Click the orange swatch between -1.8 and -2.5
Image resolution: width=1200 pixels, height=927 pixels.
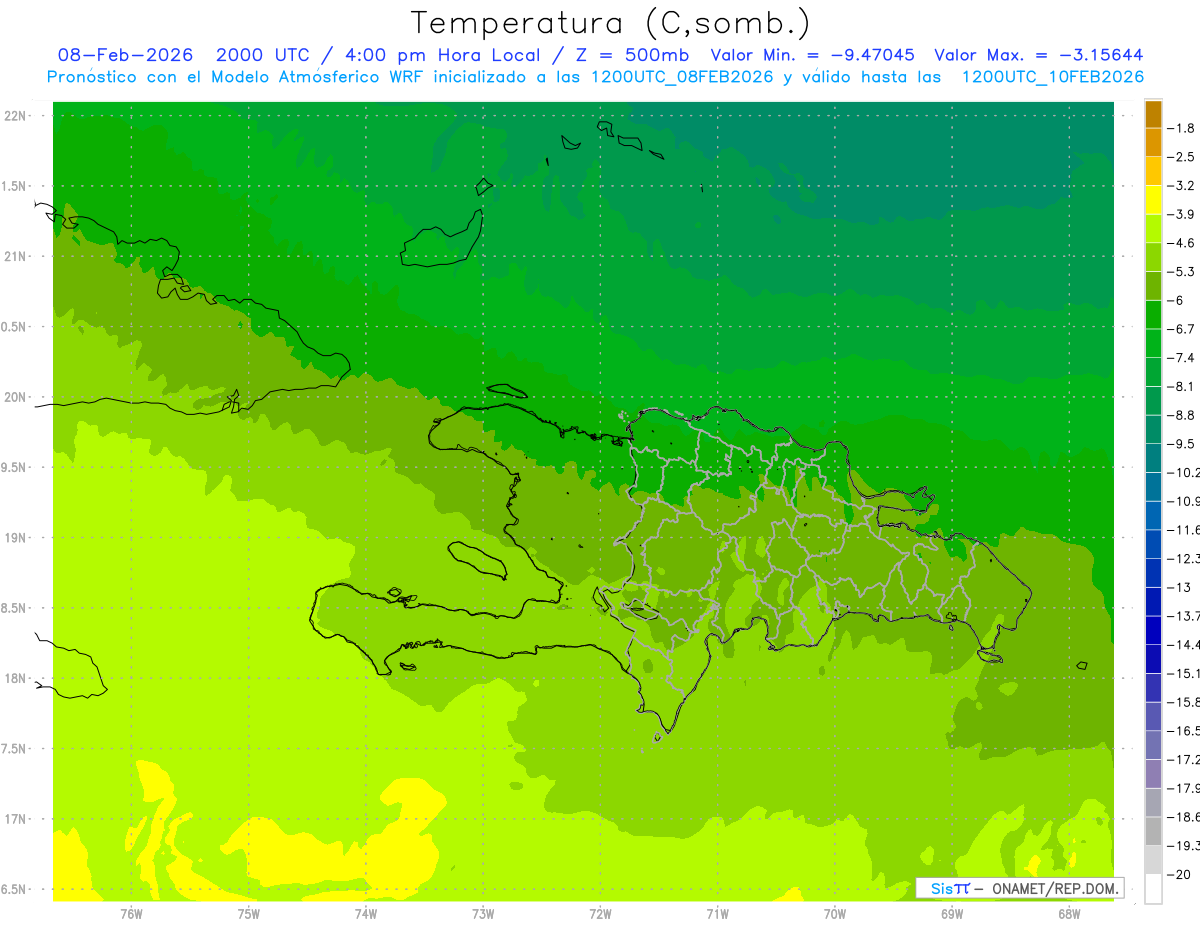tap(1153, 143)
